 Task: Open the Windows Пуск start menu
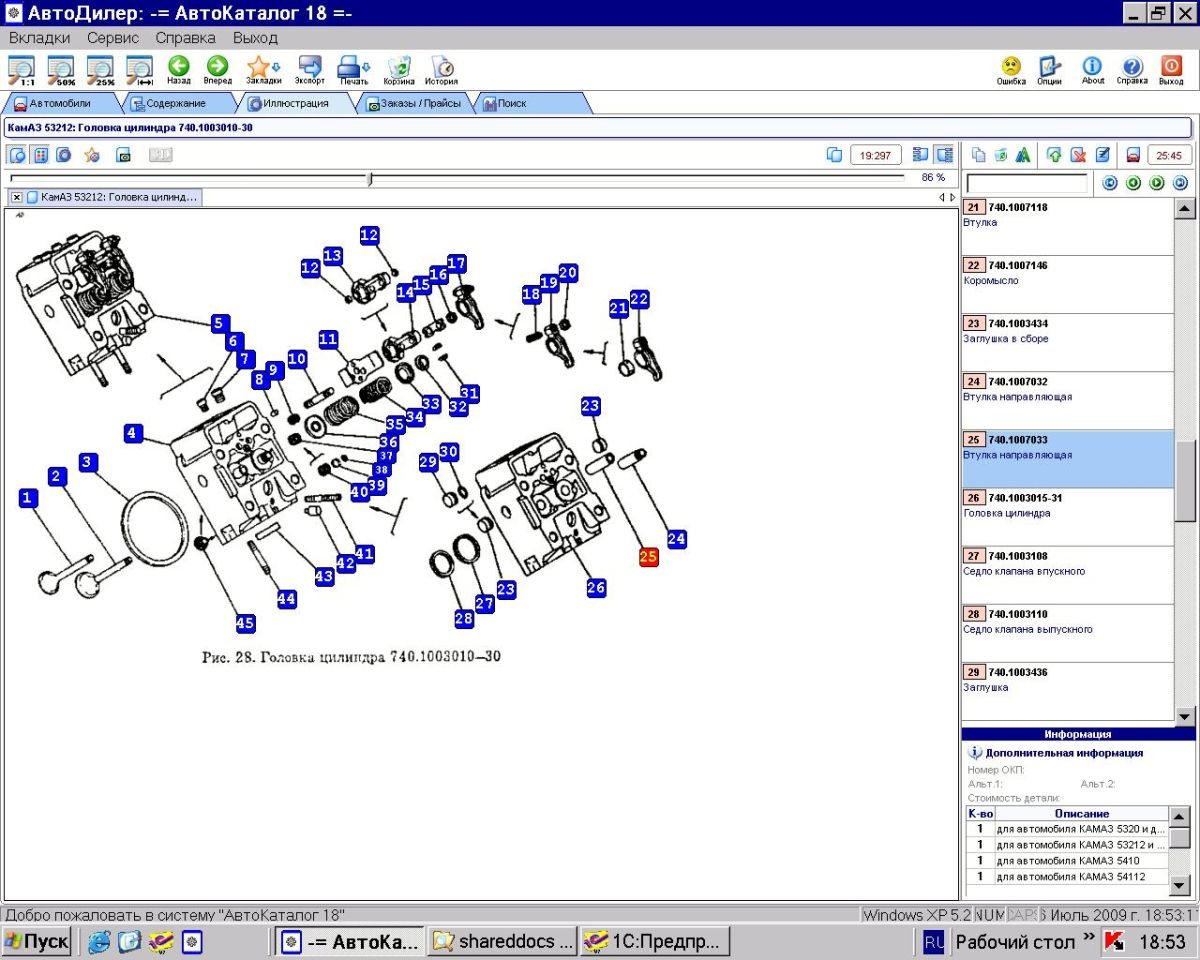(37, 941)
